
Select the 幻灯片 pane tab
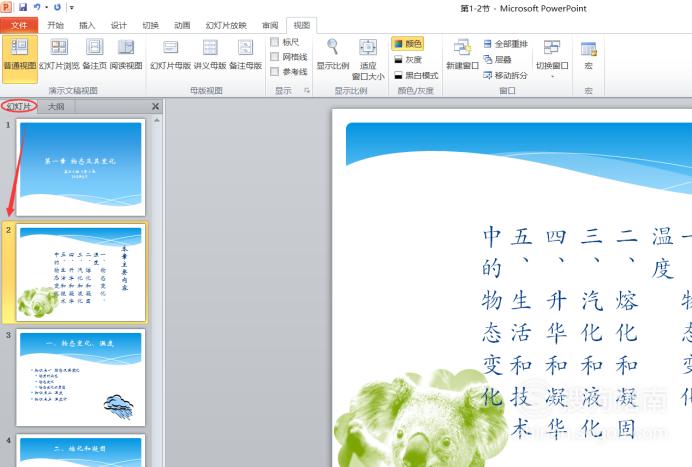coord(19,106)
